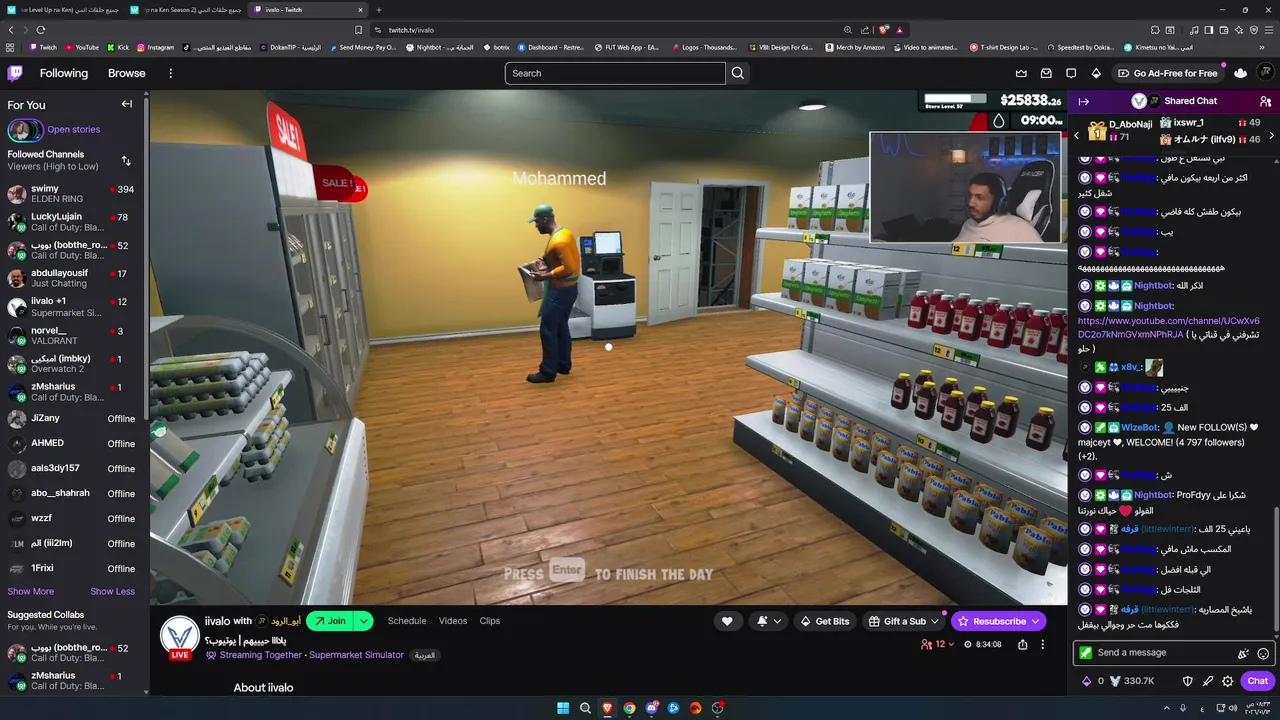Viewport: 1280px width, 720px height.
Task: Open the Chrome icon in taskbar
Action: (629, 708)
